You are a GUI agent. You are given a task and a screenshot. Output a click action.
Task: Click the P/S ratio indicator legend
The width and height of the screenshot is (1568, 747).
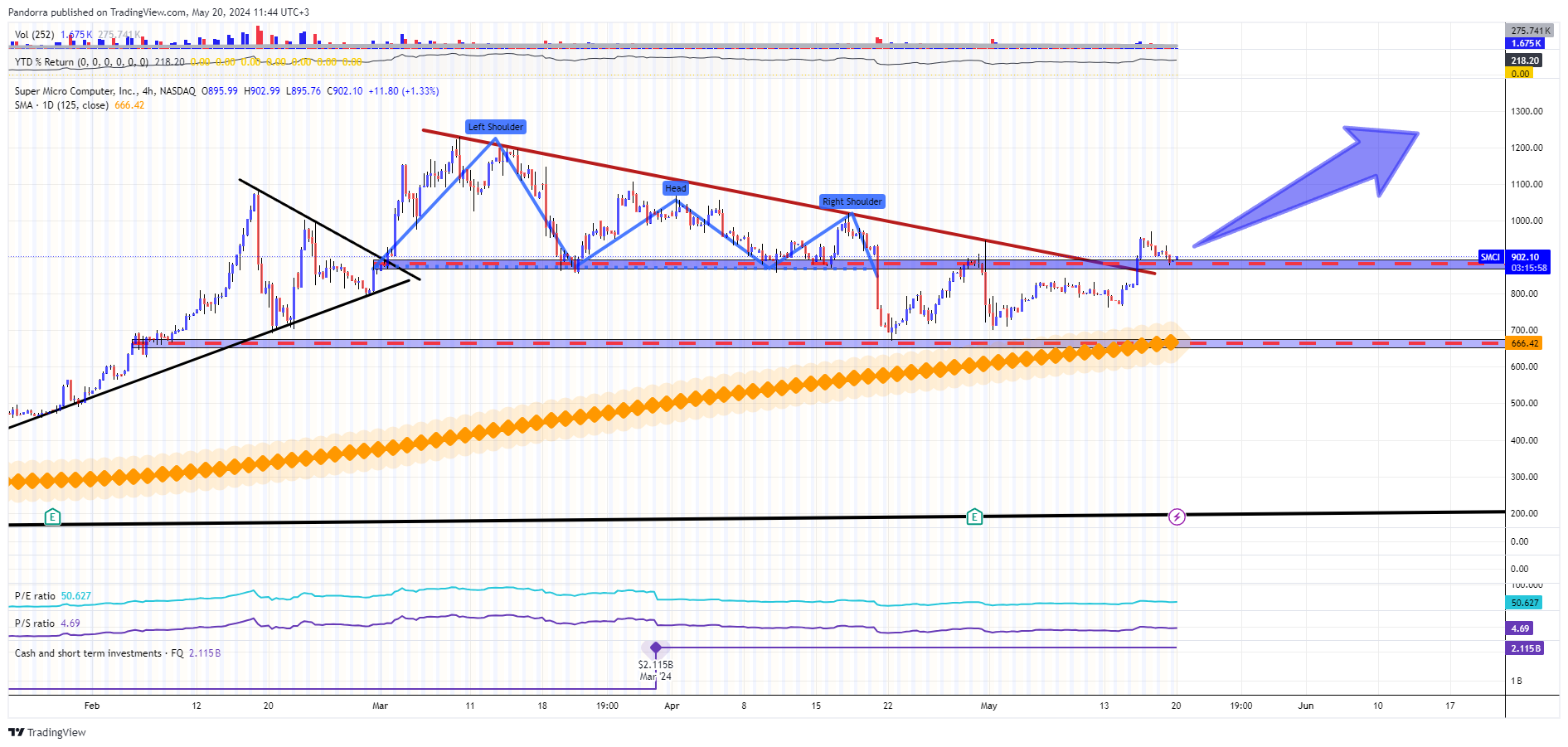35,623
